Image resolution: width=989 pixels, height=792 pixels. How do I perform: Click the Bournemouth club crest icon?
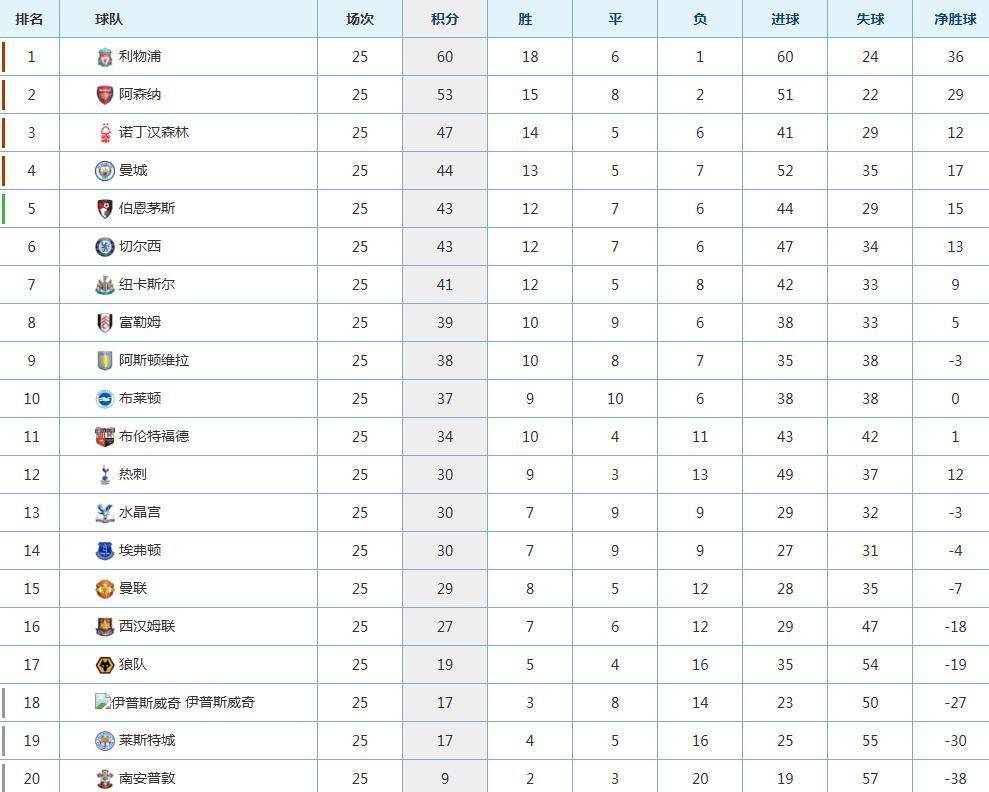tap(105, 209)
